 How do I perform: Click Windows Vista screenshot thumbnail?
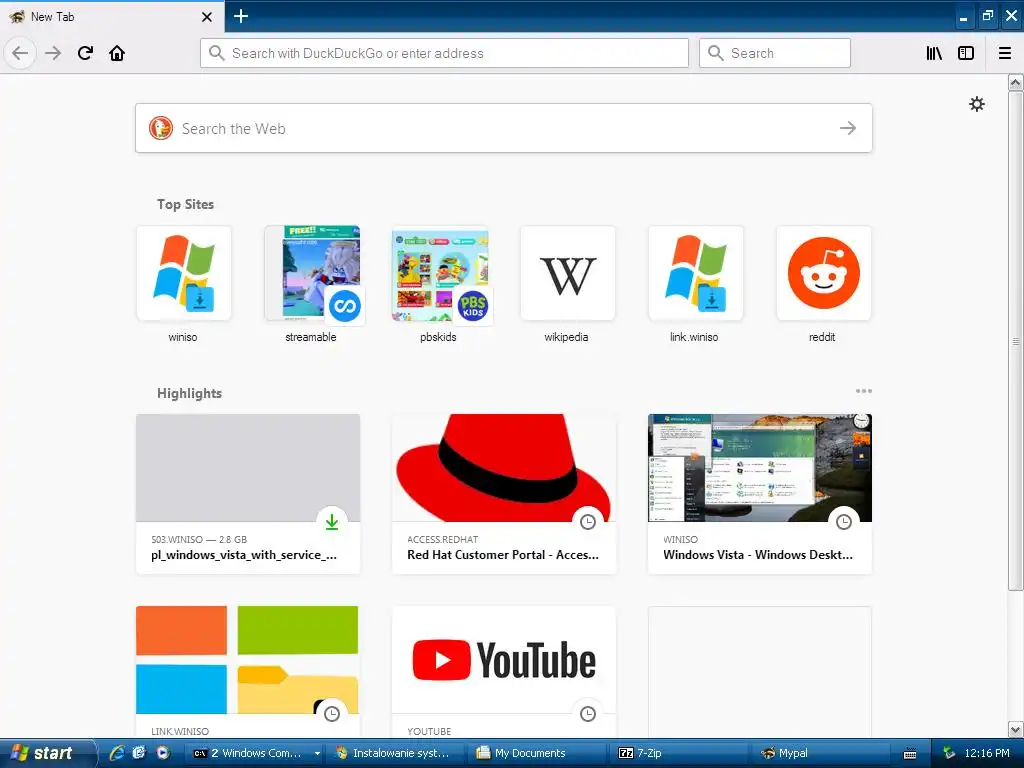(x=760, y=468)
